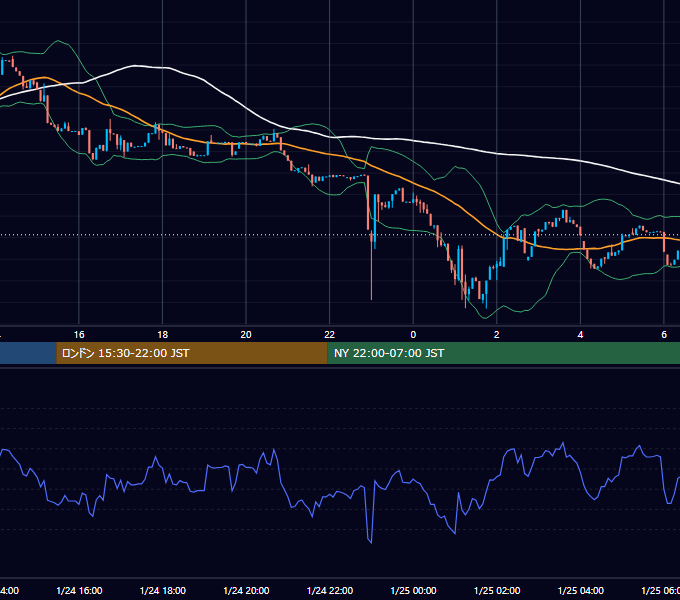
Task: Click the 1/25 02:00 label on the lower axis
Action: coord(497,590)
